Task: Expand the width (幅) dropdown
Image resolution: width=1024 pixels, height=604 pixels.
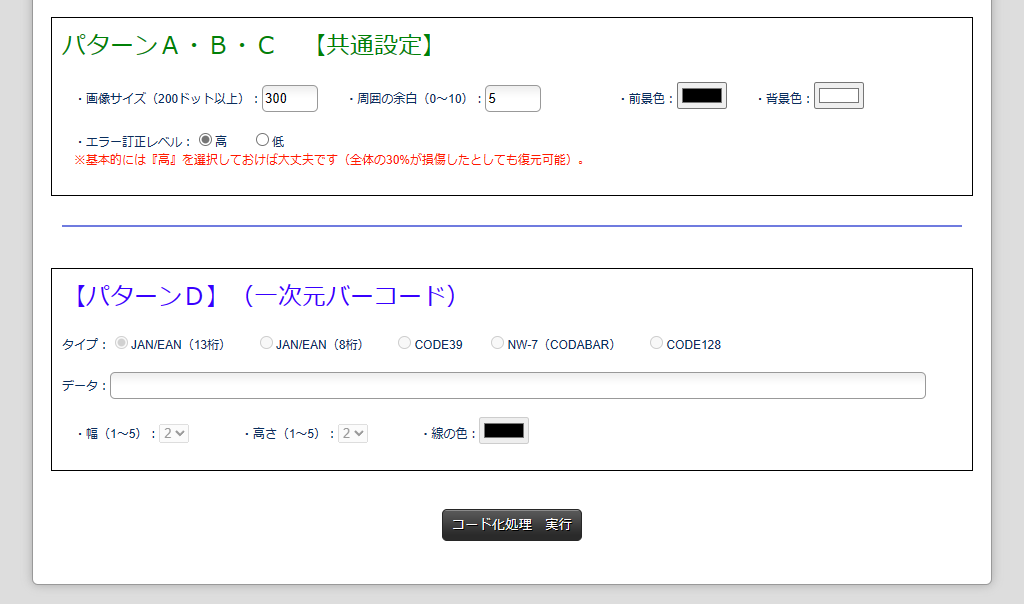Action: pos(174,433)
